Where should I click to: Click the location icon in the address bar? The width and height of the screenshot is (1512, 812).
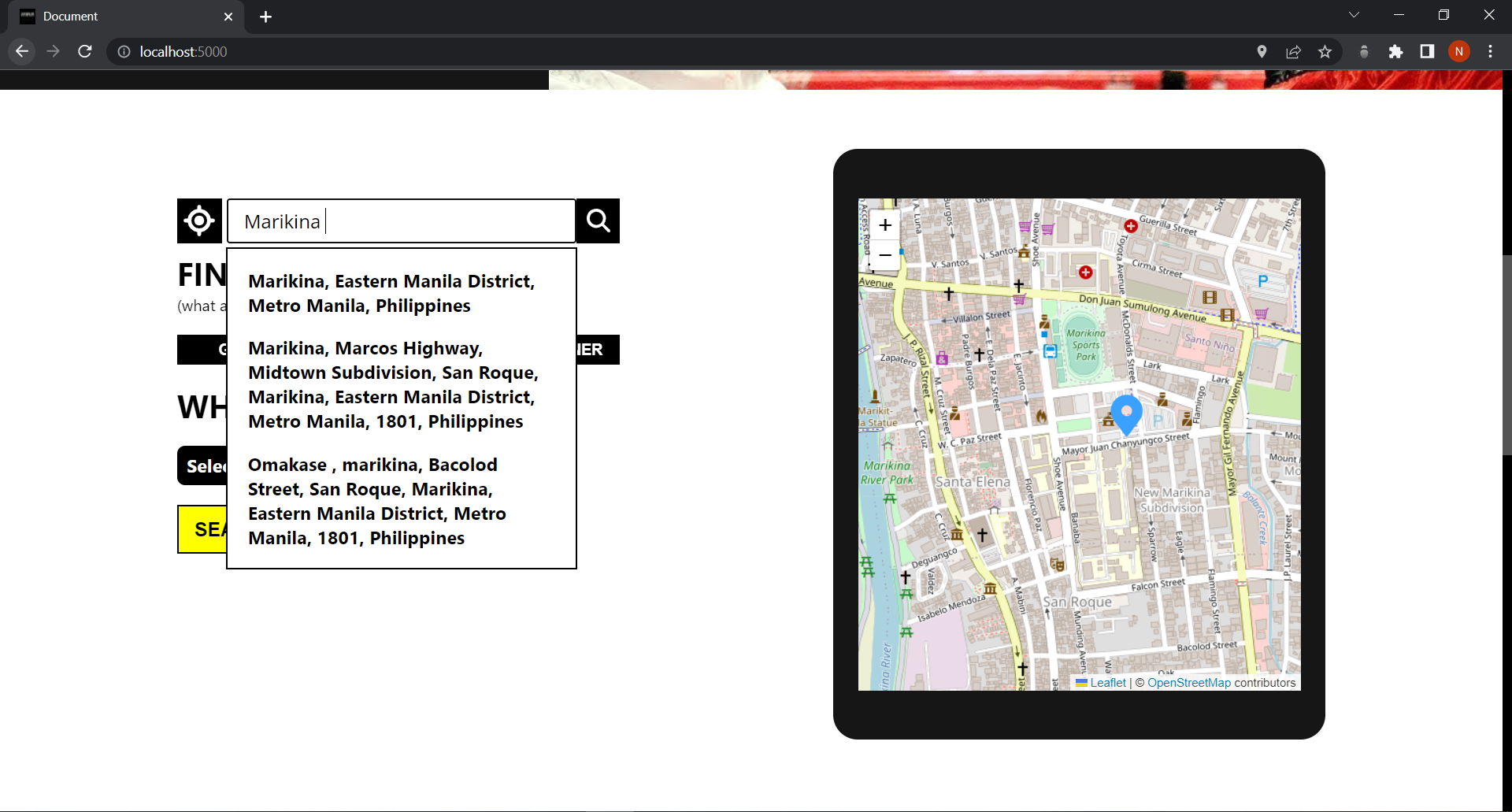tap(1262, 51)
